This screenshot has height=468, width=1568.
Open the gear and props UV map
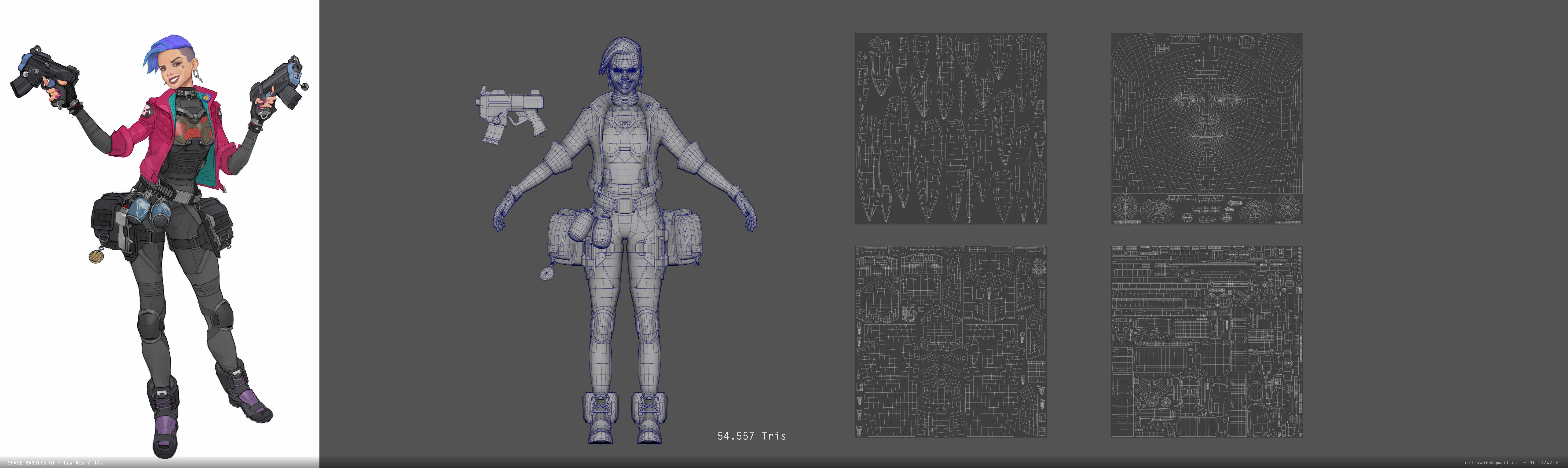1206,341
